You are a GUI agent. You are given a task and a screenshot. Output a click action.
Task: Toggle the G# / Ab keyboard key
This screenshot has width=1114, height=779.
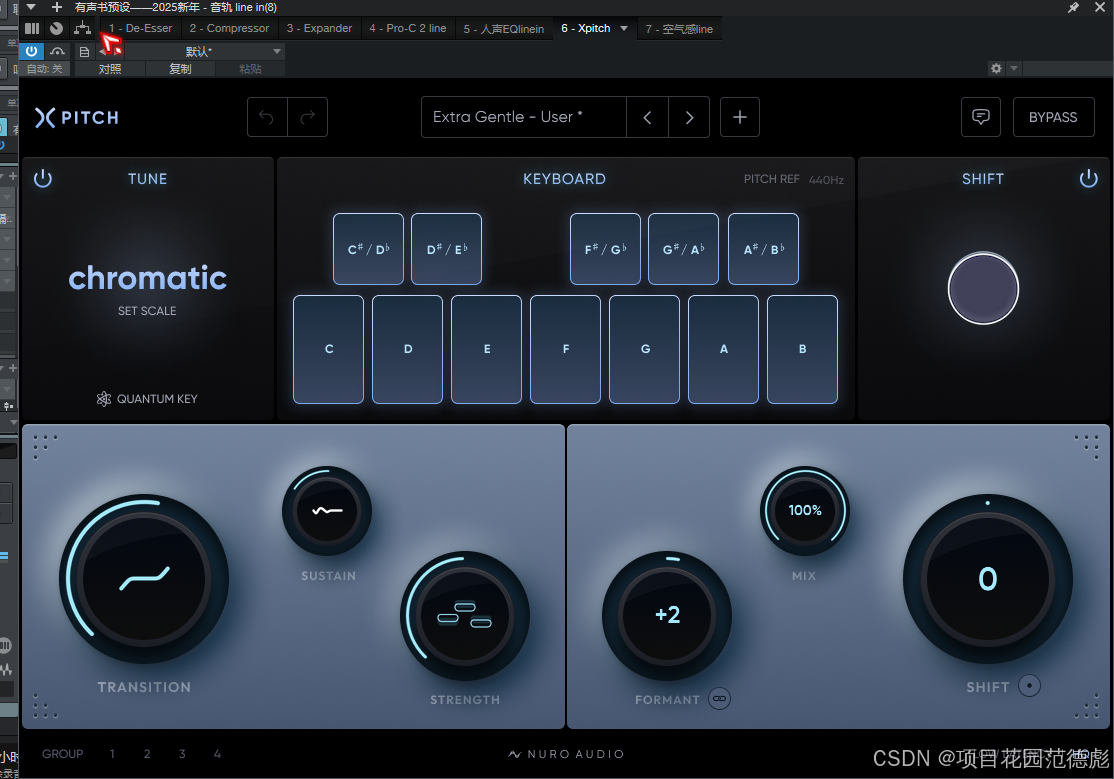click(x=683, y=249)
